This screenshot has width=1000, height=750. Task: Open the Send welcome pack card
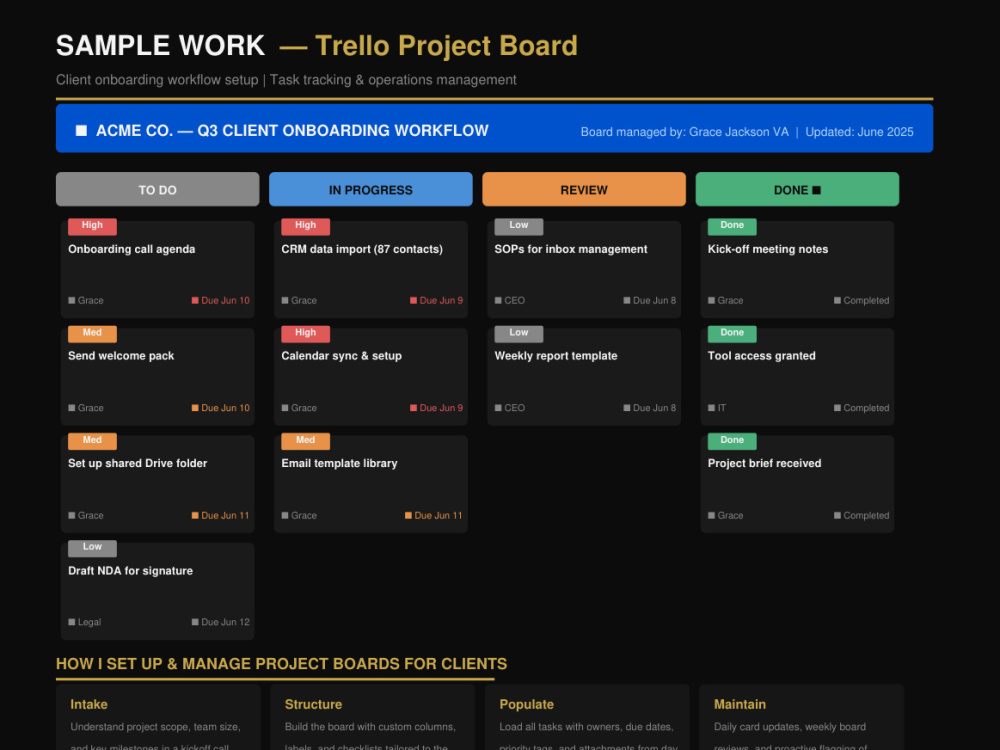pos(158,376)
